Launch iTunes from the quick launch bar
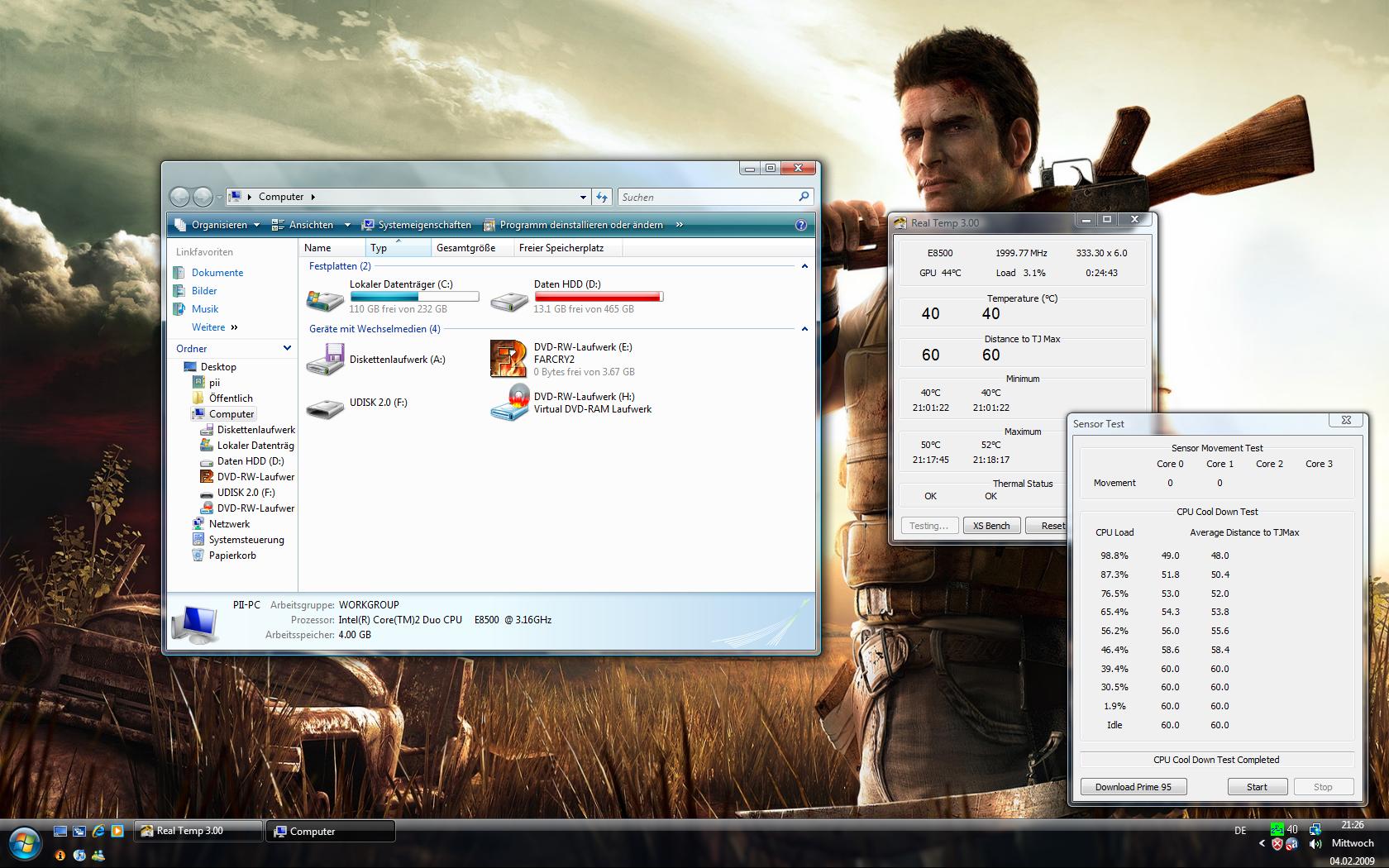The width and height of the screenshot is (1389, 868). click(79, 856)
